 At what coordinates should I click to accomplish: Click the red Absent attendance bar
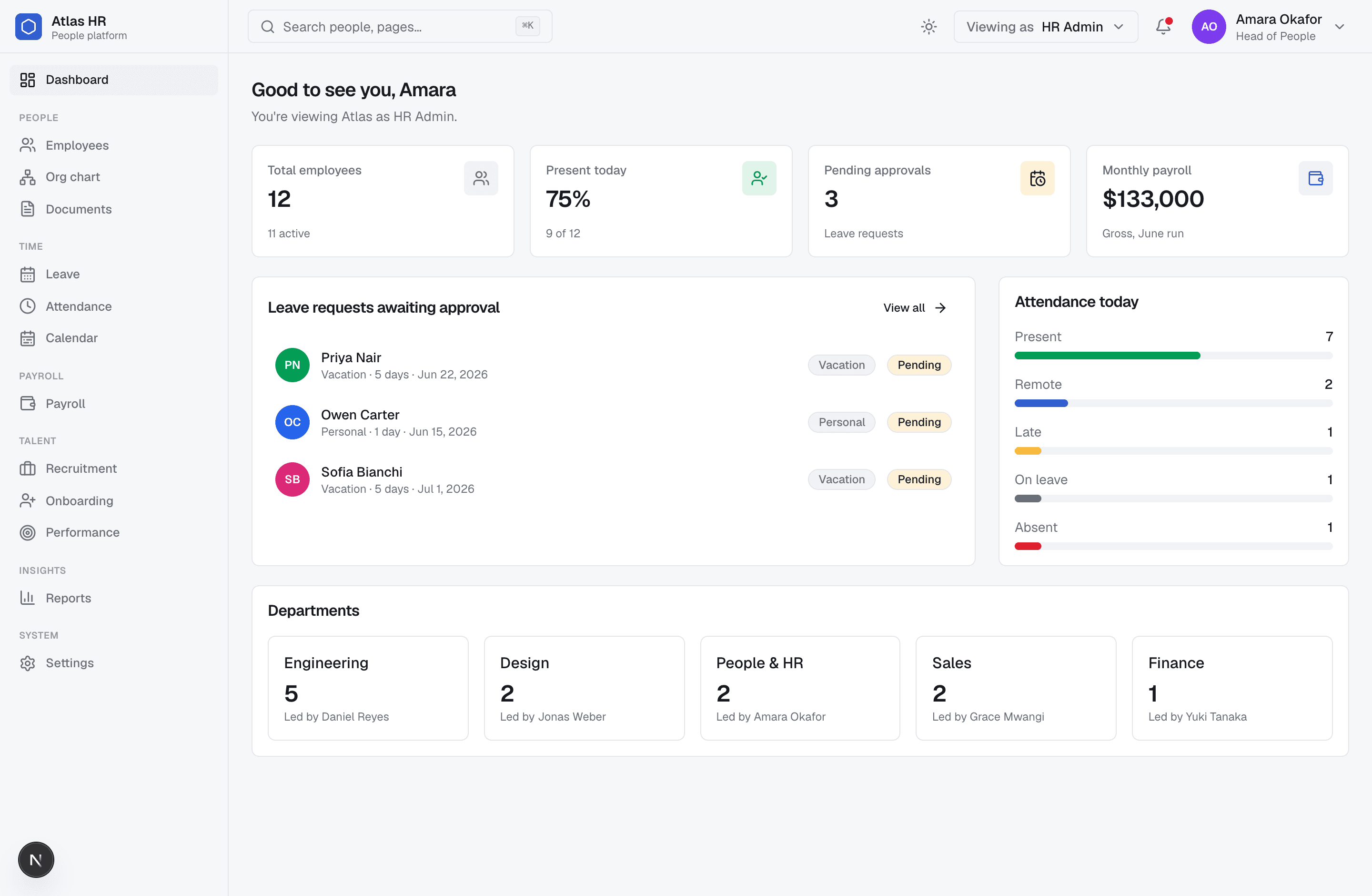(x=1028, y=546)
